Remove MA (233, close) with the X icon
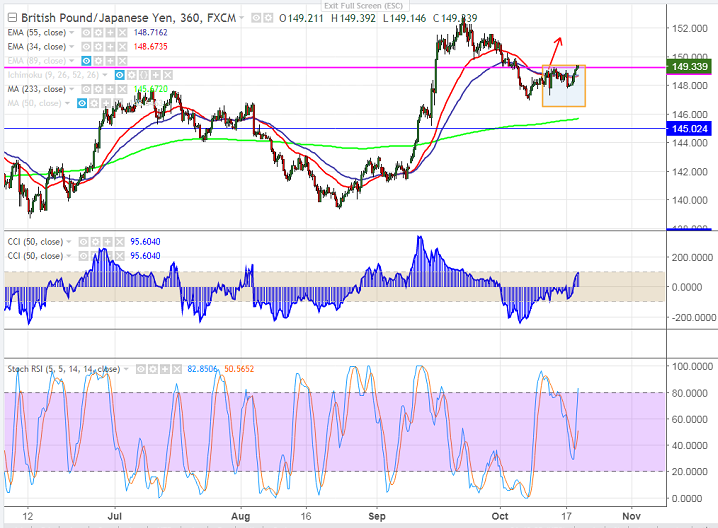The width and height of the screenshot is (718, 528). [x=122, y=89]
